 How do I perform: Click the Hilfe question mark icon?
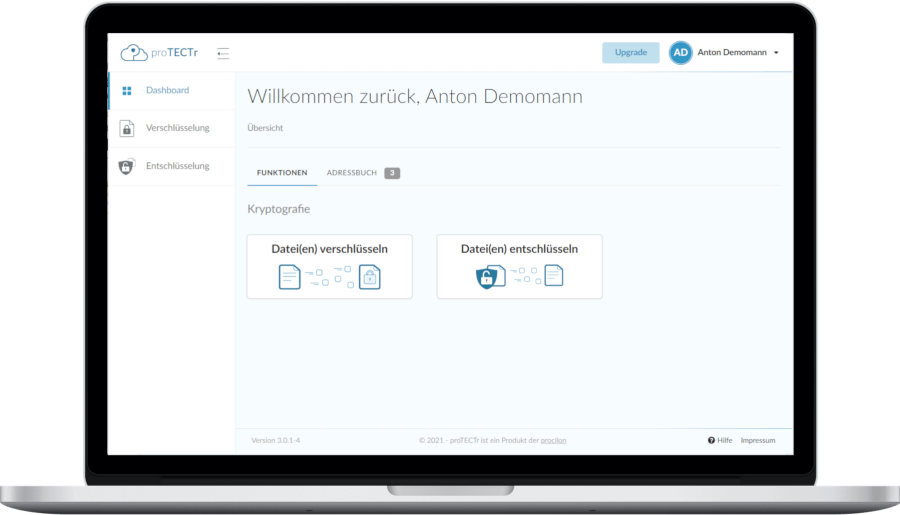(711, 440)
